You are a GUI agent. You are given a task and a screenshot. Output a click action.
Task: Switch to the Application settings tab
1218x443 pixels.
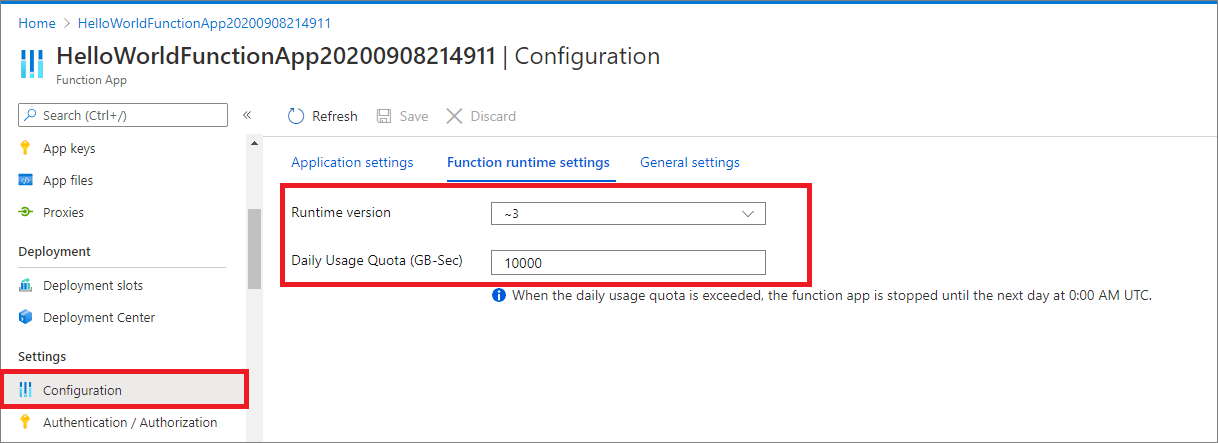[352, 162]
